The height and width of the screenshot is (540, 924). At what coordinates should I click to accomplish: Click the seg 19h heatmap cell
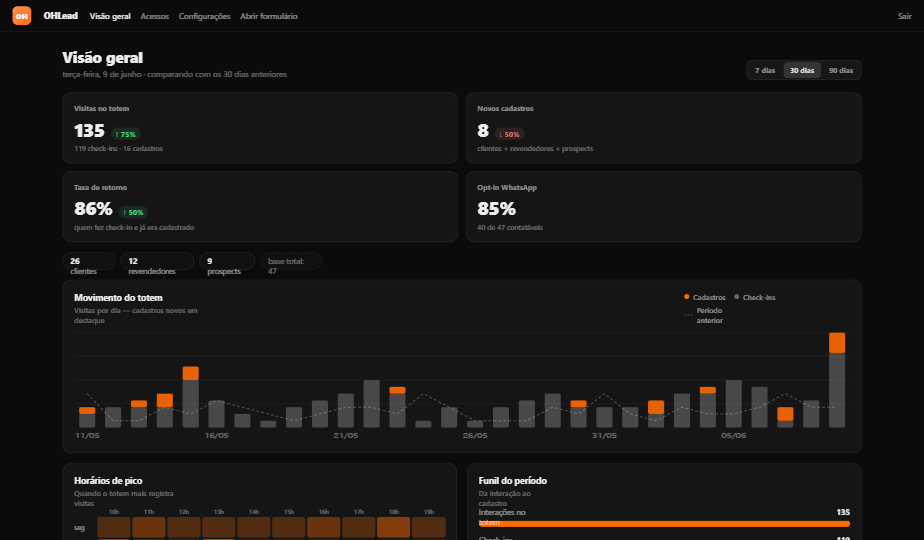point(429,527)
